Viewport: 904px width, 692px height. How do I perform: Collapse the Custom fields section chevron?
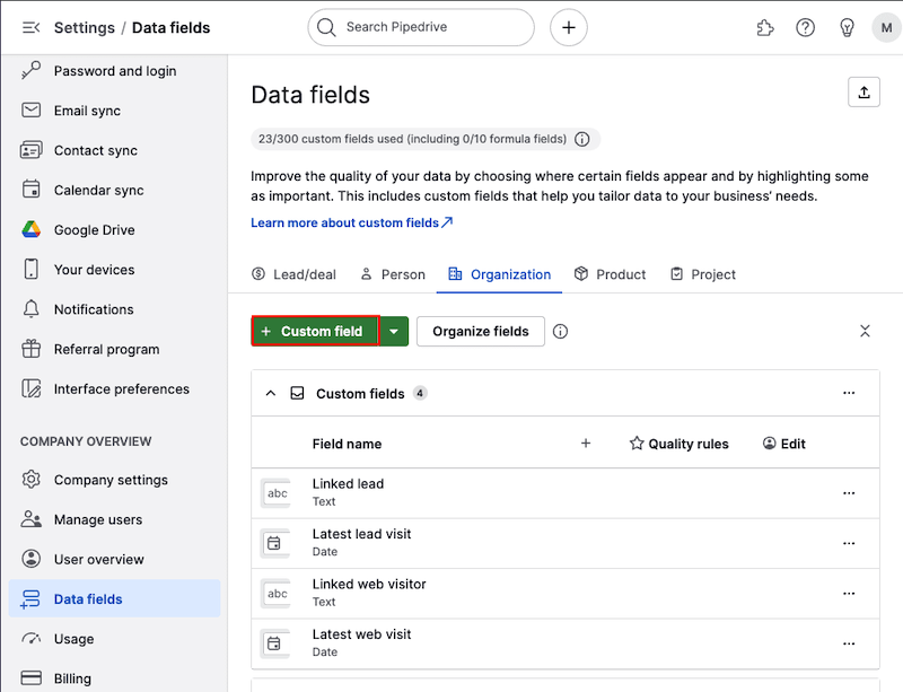coord(270,393)
